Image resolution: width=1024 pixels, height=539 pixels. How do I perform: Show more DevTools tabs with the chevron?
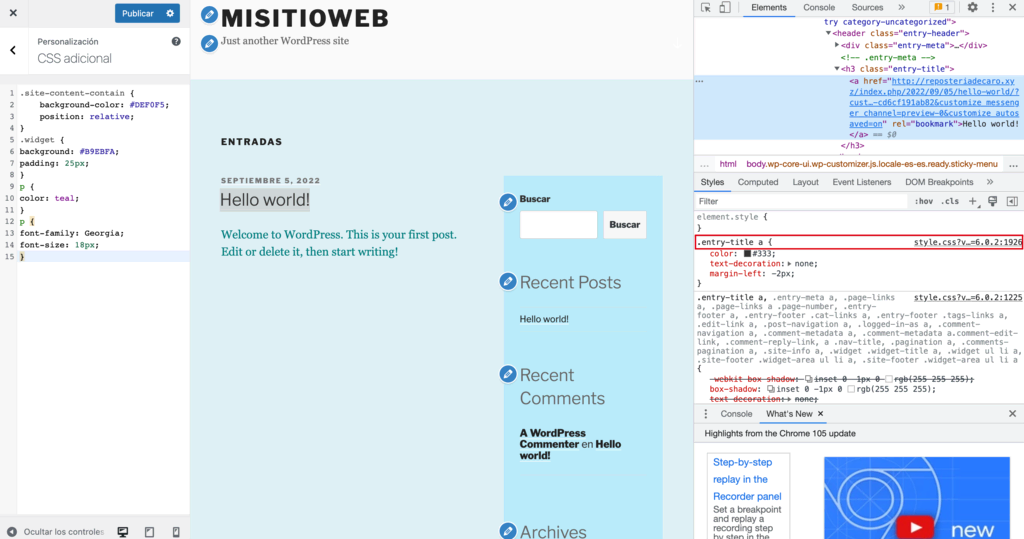(901, 7)
